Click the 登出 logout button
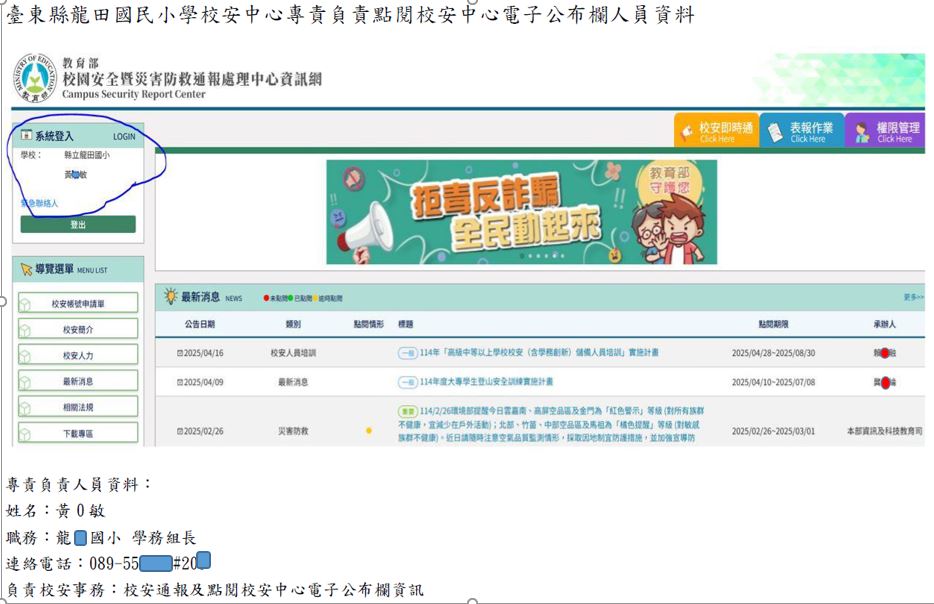Screen dimensions: 934x604 (x=78, y=225)
